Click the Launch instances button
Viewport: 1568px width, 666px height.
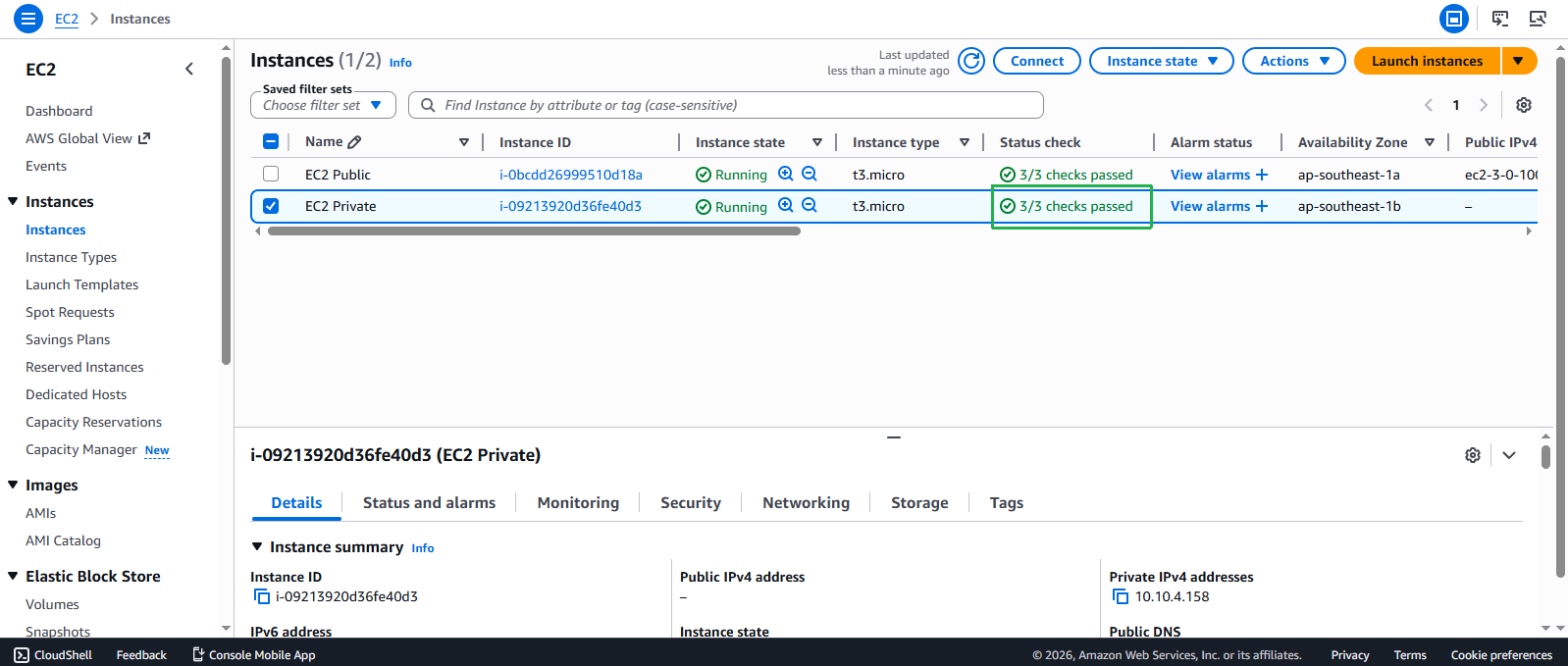(1428, 61)
